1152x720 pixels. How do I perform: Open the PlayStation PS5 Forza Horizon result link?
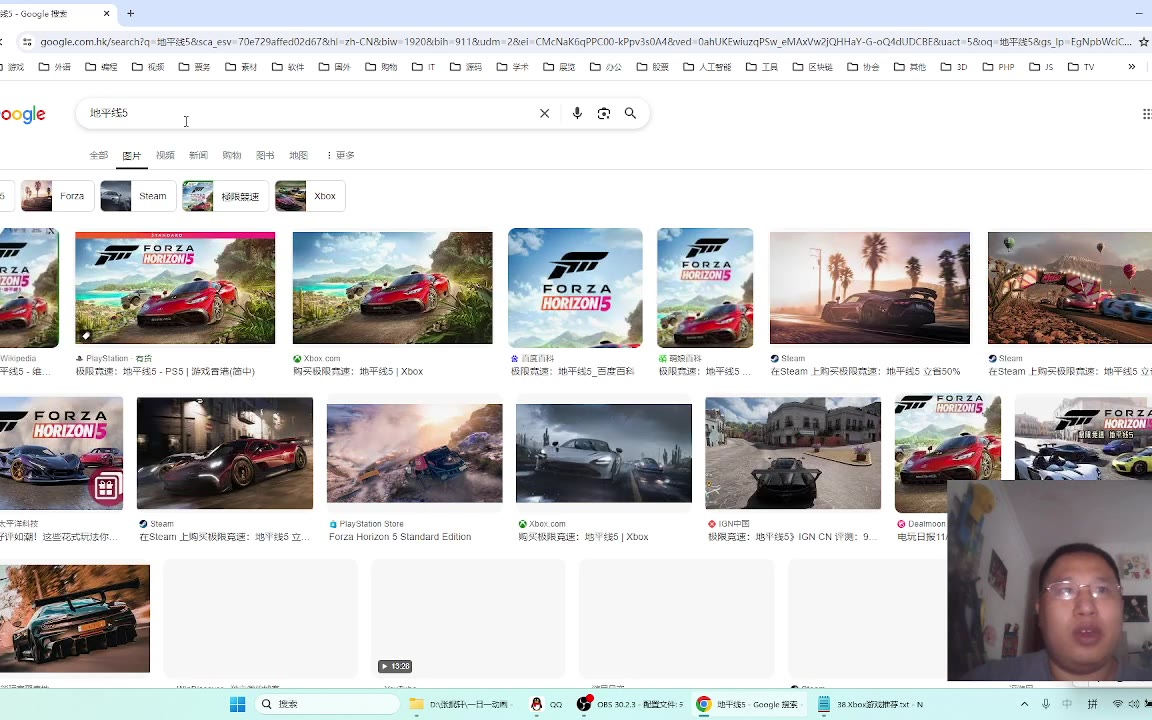tap(165, 372)
